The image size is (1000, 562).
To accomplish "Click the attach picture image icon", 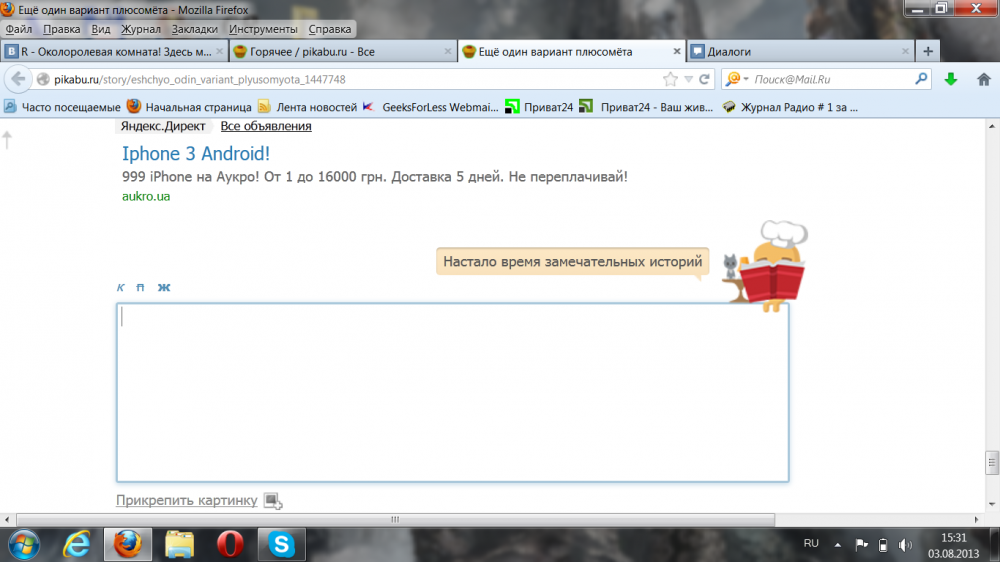I will 273,501.
